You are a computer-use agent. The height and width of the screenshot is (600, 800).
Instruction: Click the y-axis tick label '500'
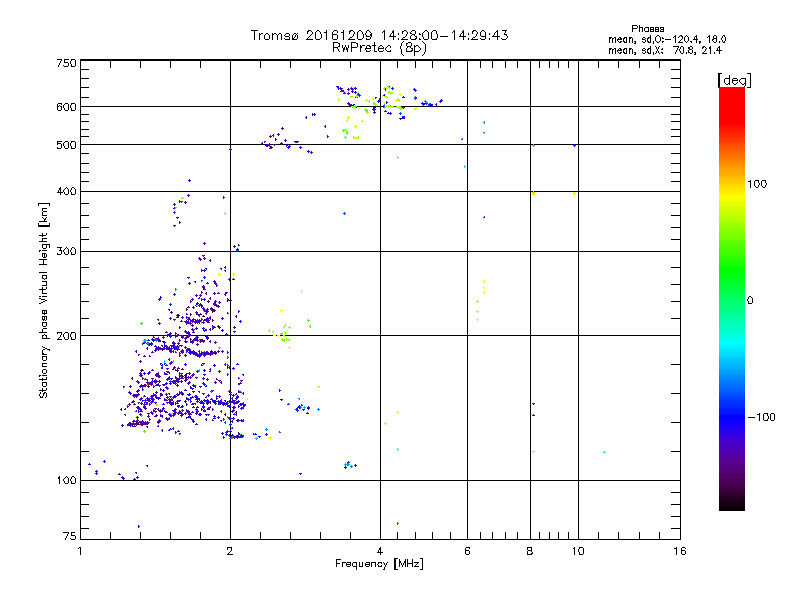click(66, 145)
